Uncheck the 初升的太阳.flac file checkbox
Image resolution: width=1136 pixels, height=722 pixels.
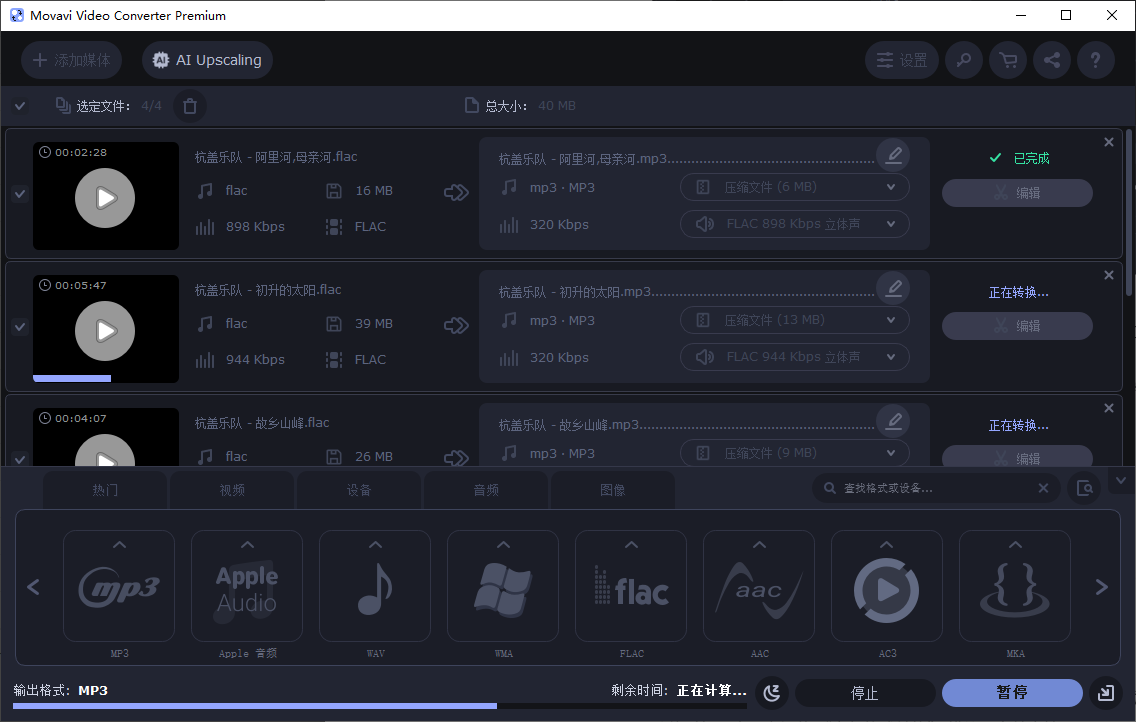19,327
